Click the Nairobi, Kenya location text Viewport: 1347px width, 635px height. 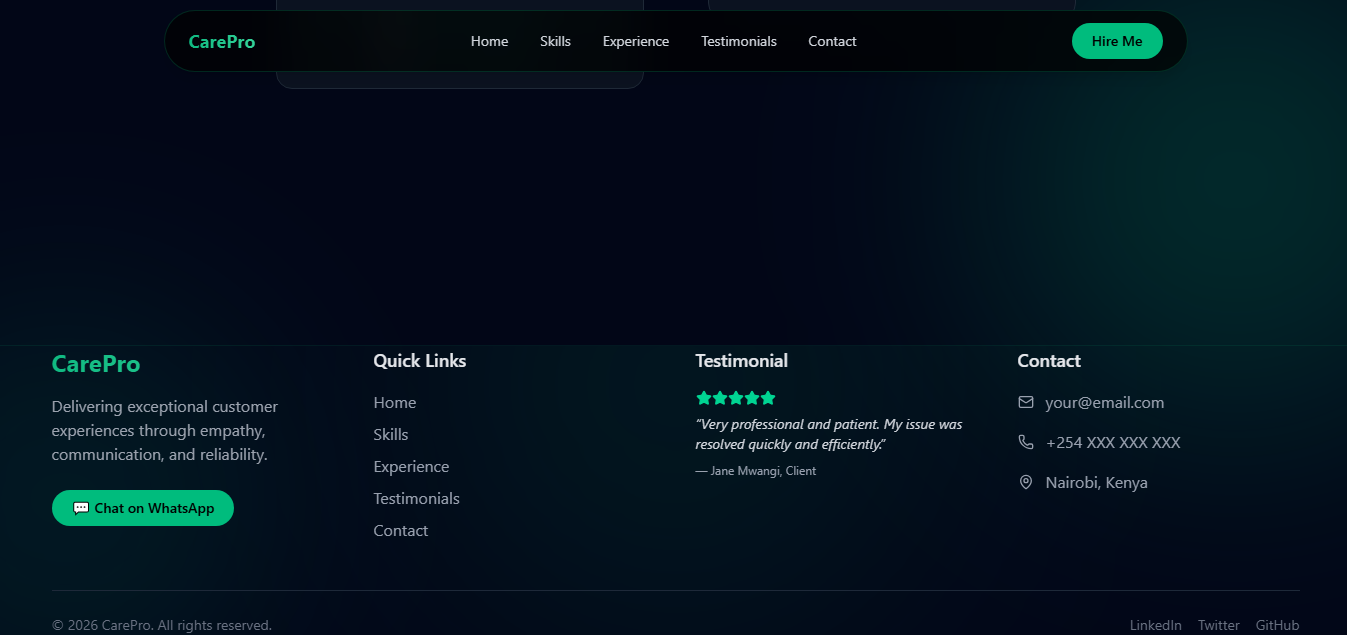(1097, 482)
